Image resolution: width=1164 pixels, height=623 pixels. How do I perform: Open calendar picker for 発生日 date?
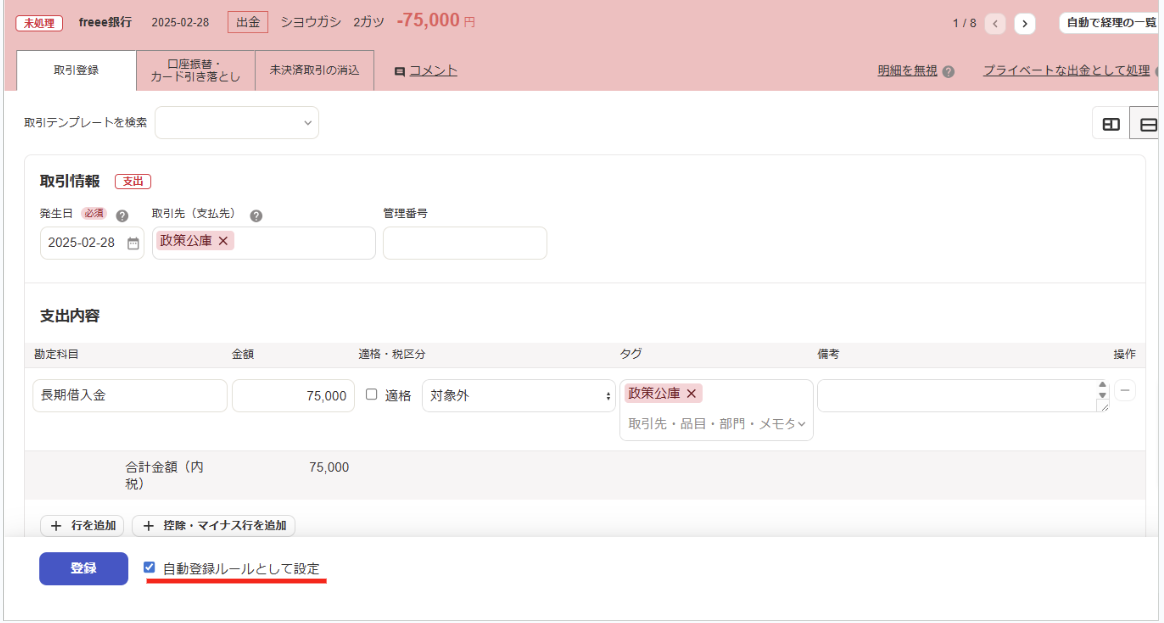[x=133, y=243]
